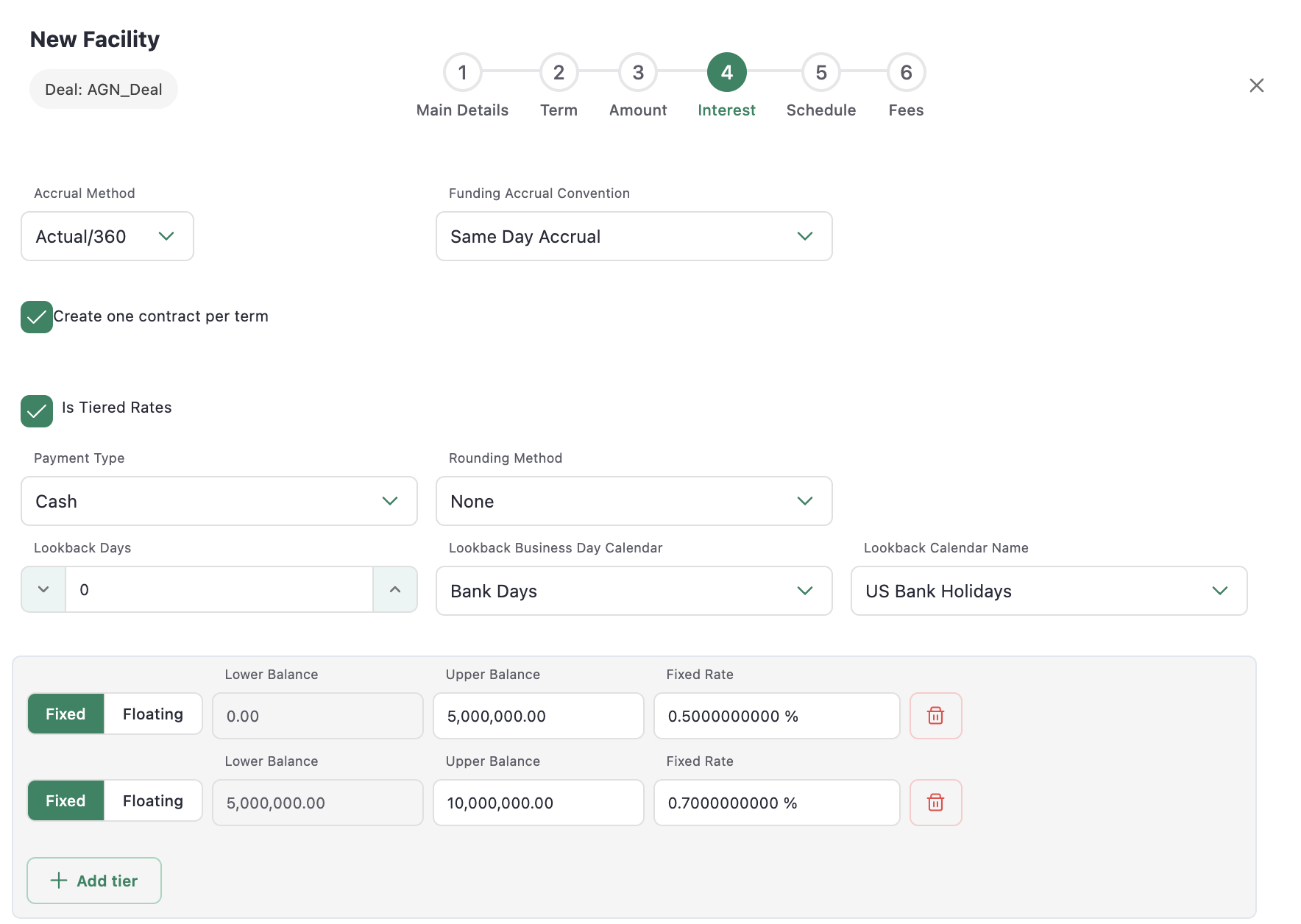This screenshot has width=1301, height=924.
Task: Select Fixed for the second tier
Action: [65, 800]
